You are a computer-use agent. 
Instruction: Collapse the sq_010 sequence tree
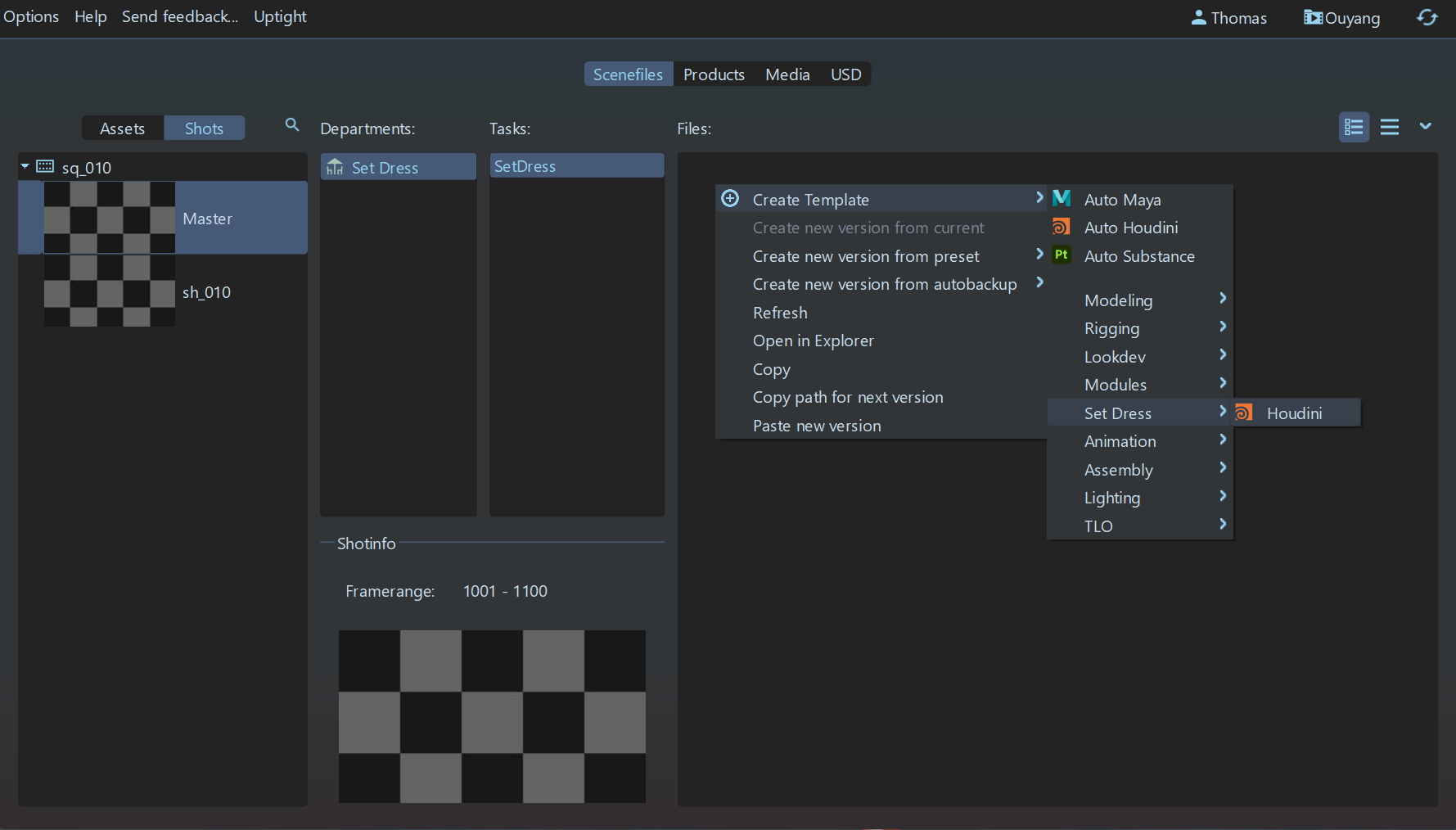(x=25, y=167)
